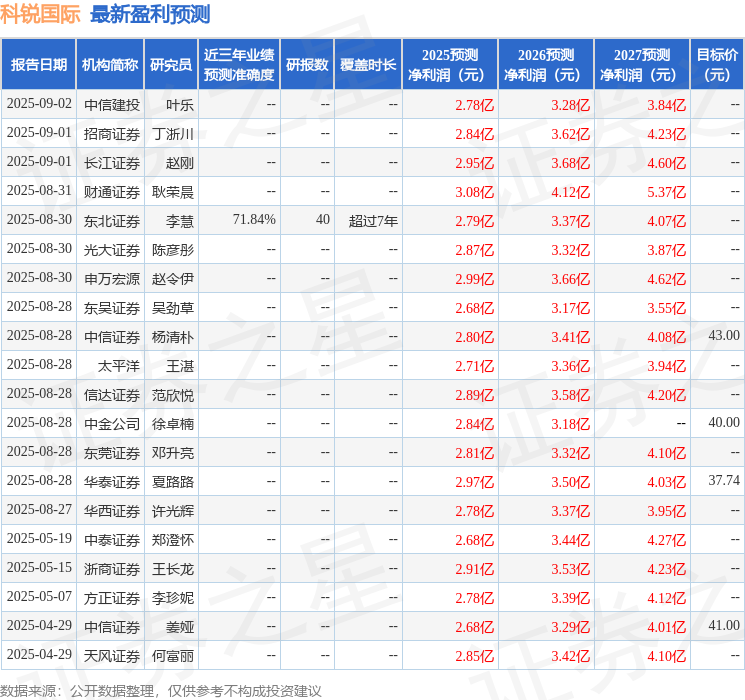This screenshot has width=745, height=700.
Task: Click the 数据来源 disclaimer footer text
Action: [x=161, y=690]
